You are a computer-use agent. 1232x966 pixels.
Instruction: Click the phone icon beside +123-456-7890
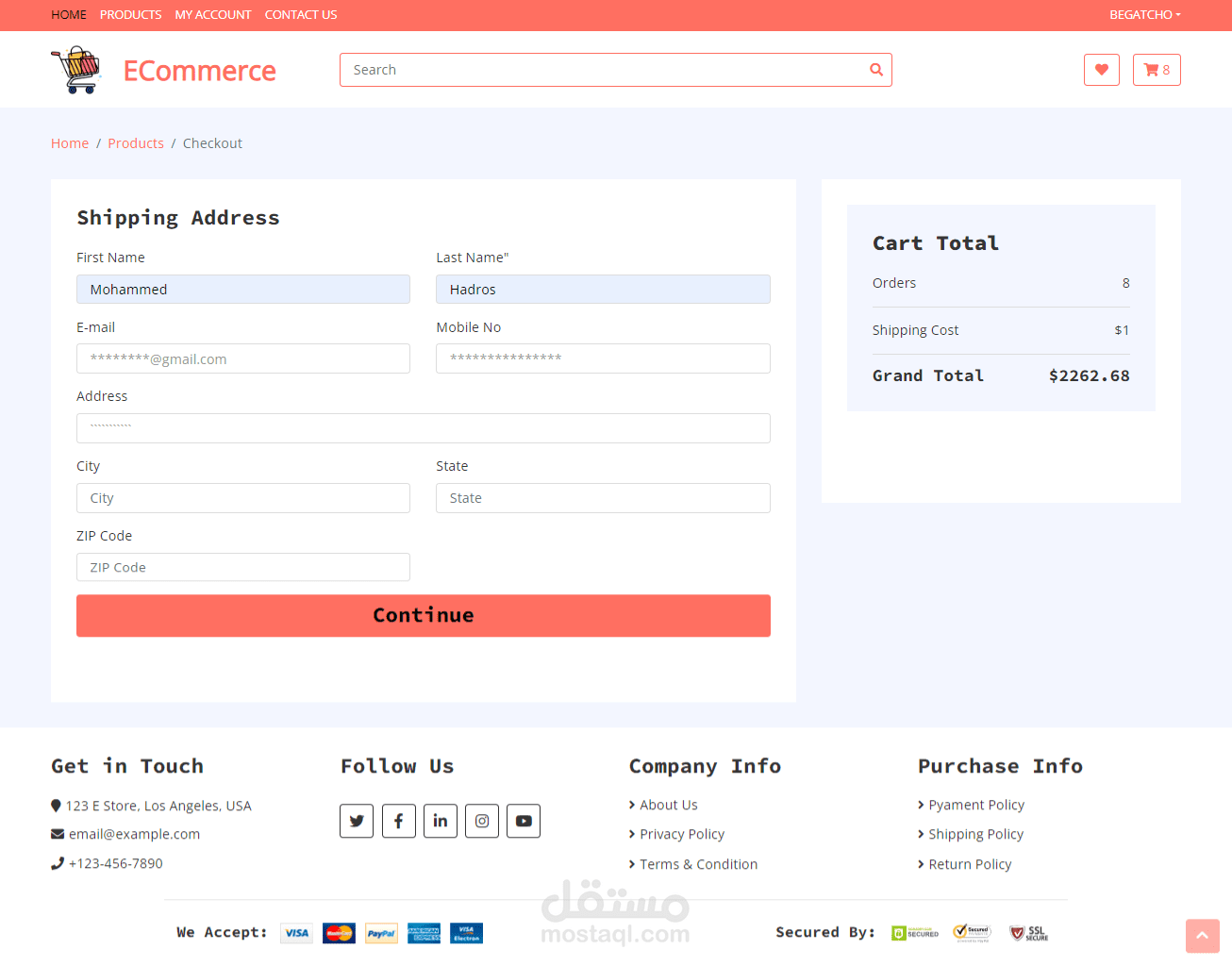coord(58,863)
